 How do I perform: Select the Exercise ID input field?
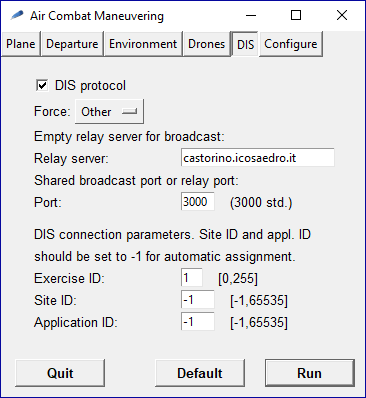(x=192, y=278)
